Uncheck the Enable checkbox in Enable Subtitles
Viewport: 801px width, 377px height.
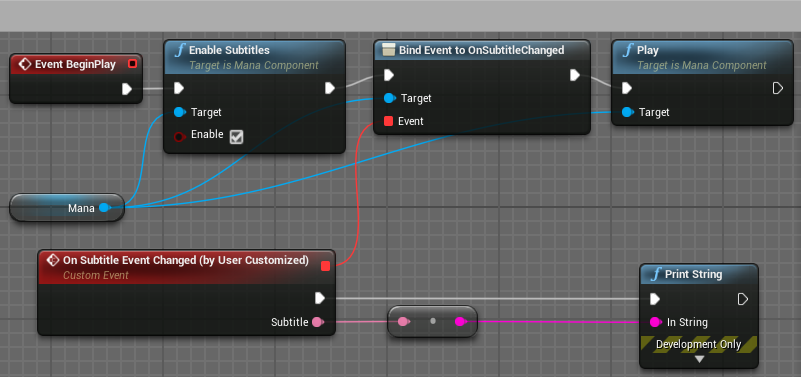pos(236,136)
